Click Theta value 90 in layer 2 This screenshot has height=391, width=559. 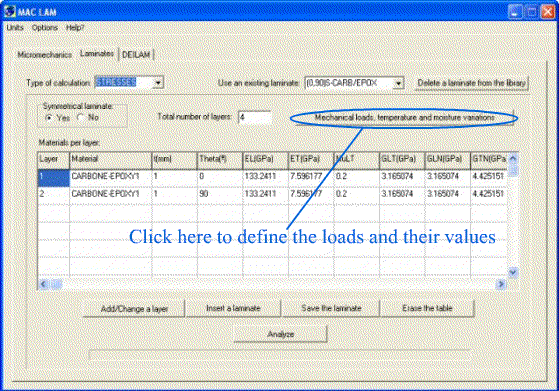coord(220,196)
